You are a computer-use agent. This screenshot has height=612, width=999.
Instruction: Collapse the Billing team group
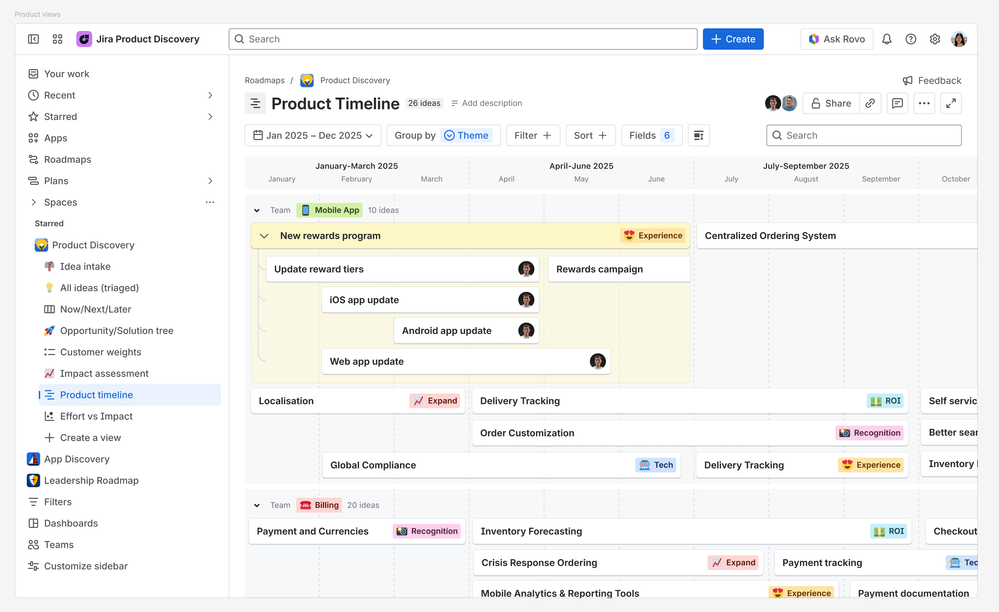tap(257, 505)
